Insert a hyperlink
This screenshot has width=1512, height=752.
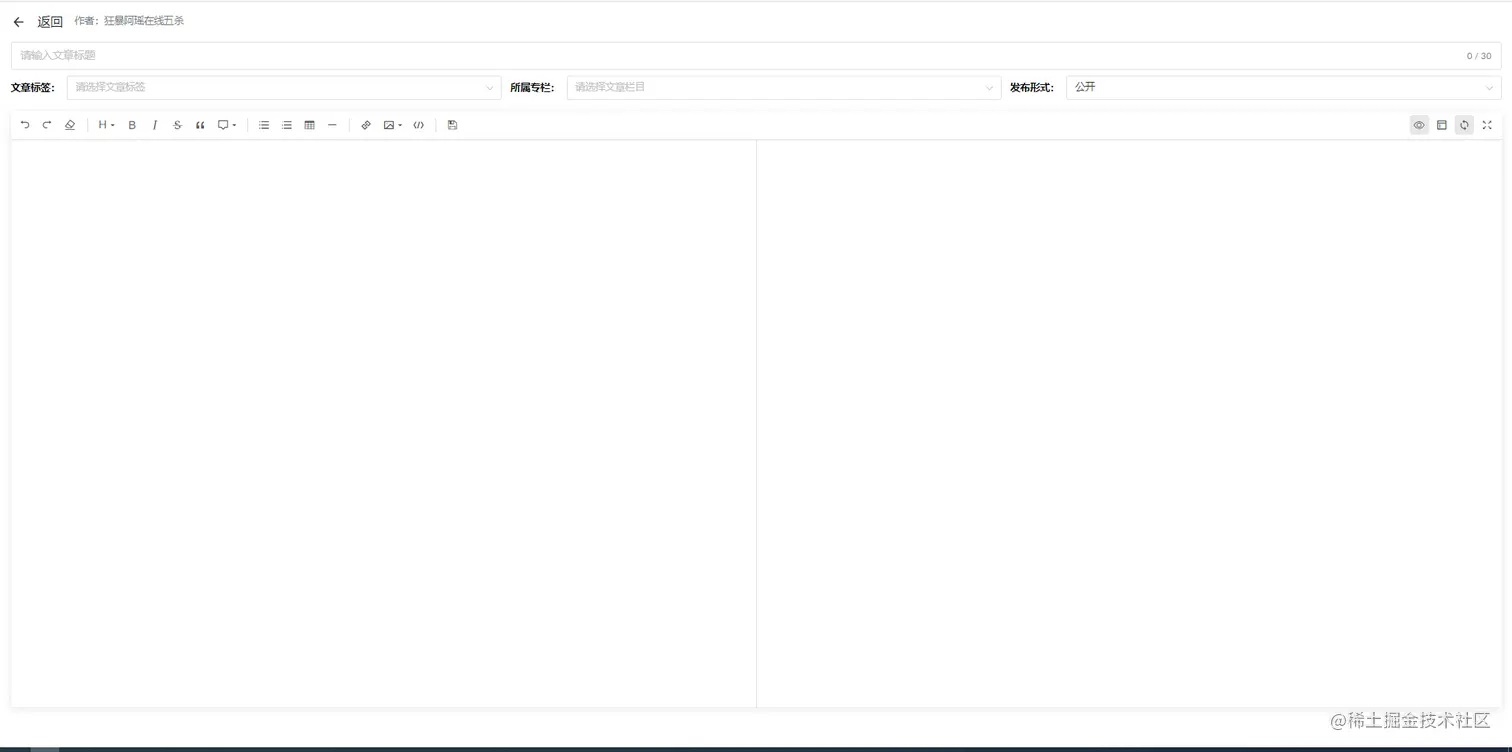coord(366,125)
